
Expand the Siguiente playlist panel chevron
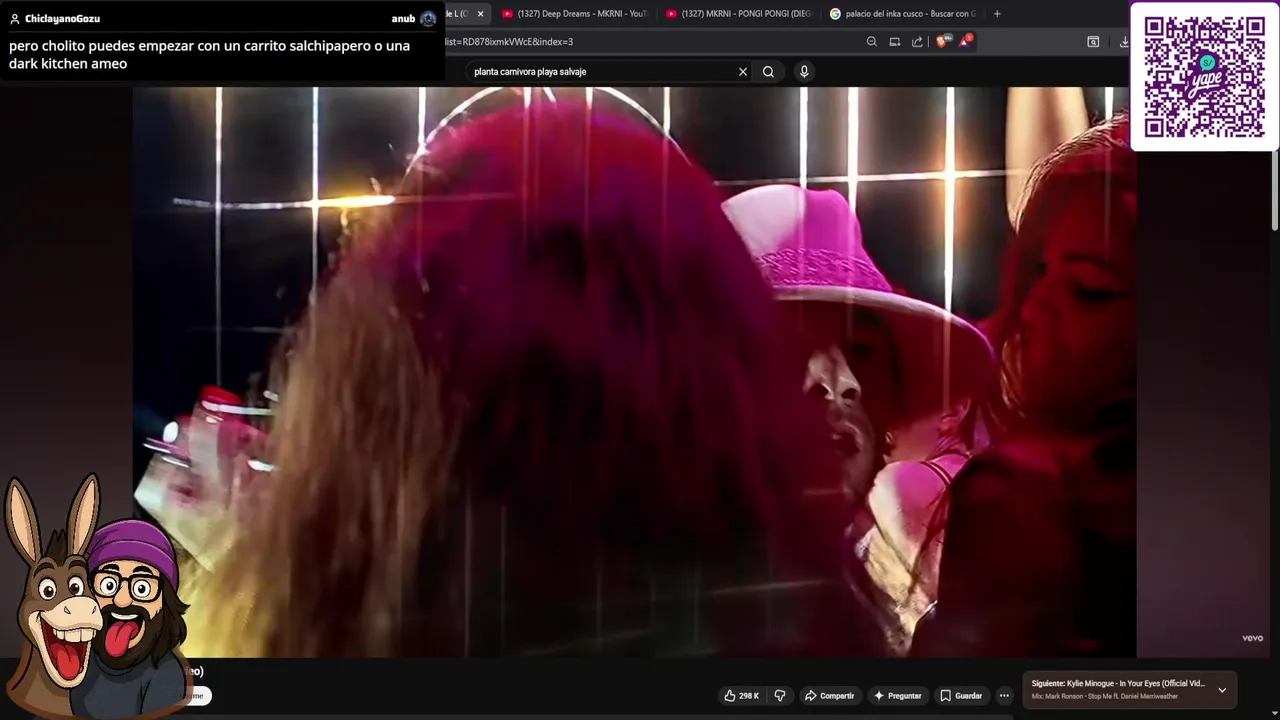[x=1222, y=690]
